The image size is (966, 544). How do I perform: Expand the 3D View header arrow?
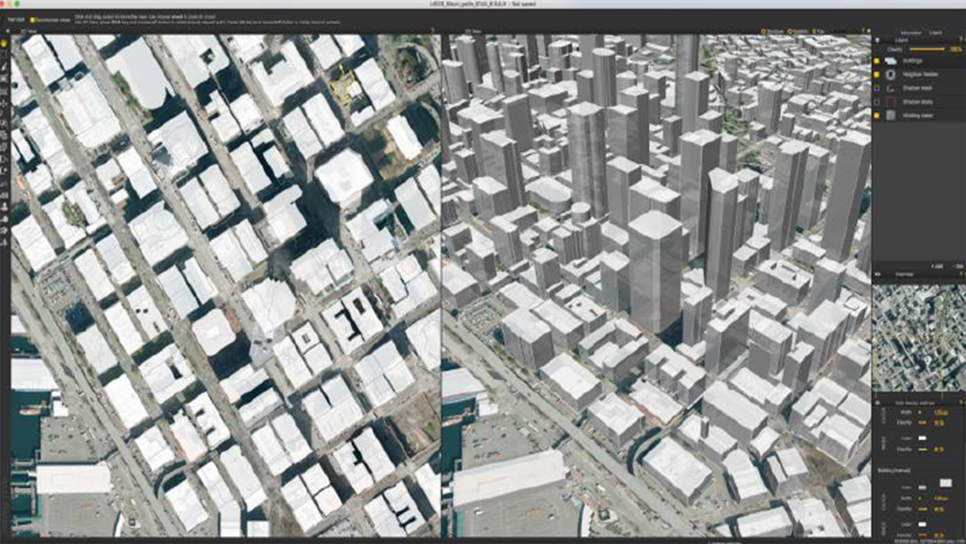click(449, 32)
